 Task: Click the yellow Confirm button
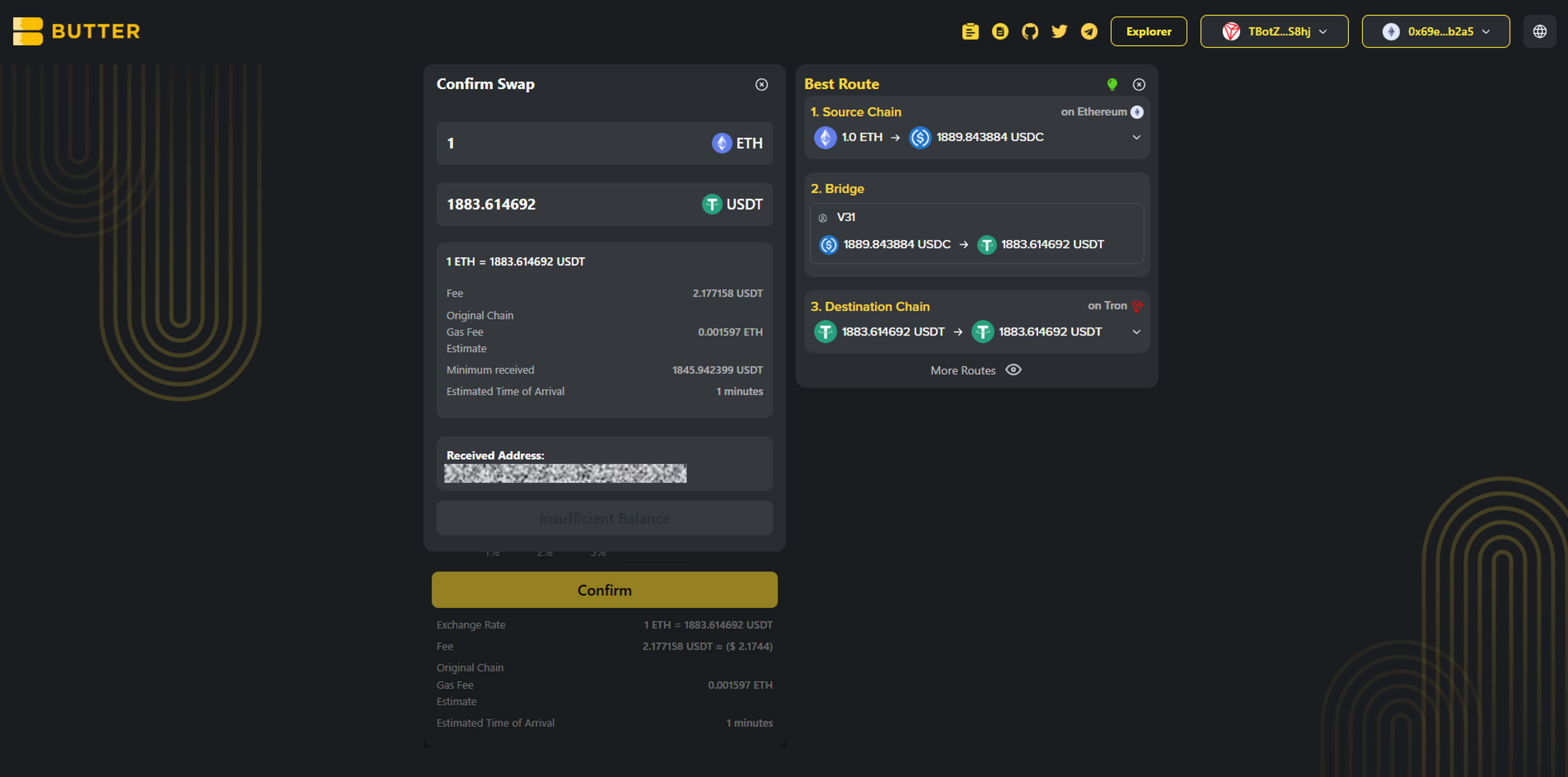604,589
